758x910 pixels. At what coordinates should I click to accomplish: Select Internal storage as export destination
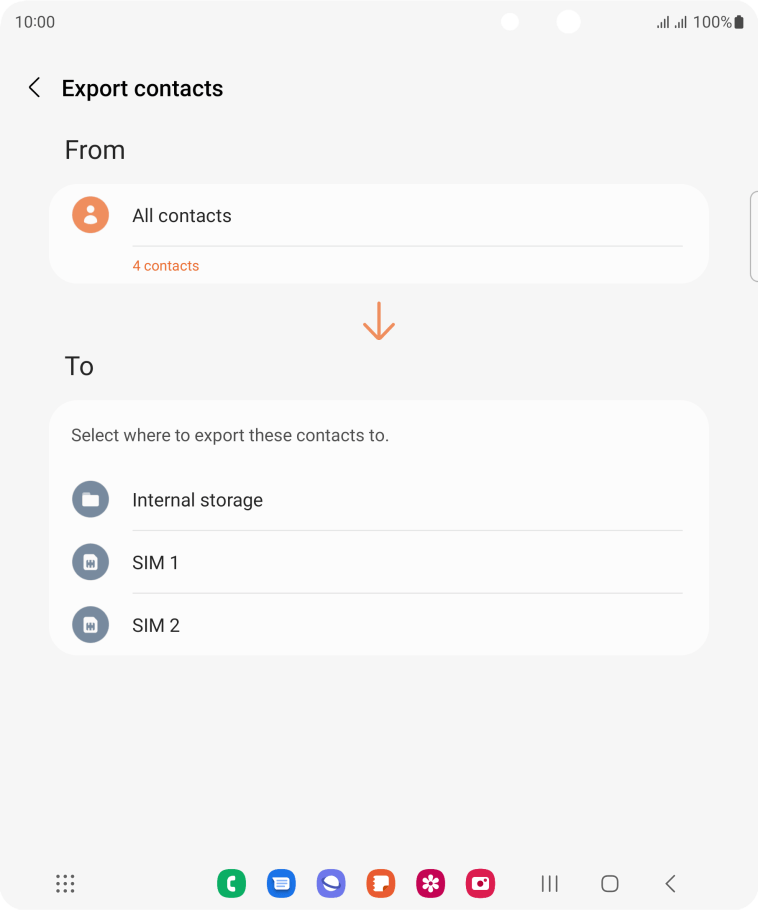point(378,500)
